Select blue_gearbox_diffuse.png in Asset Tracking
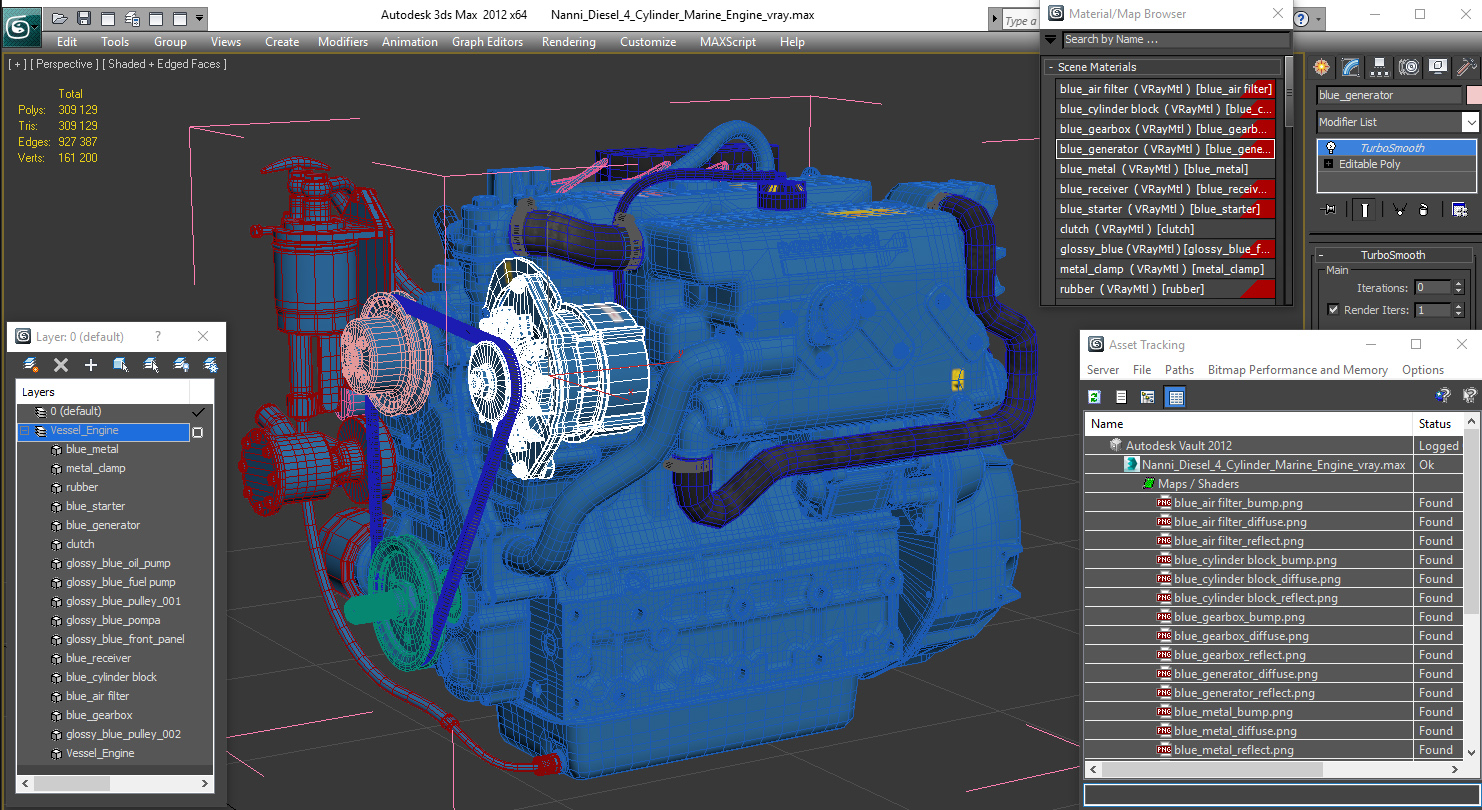1482x810 pixels. (x=1241, y=636)
